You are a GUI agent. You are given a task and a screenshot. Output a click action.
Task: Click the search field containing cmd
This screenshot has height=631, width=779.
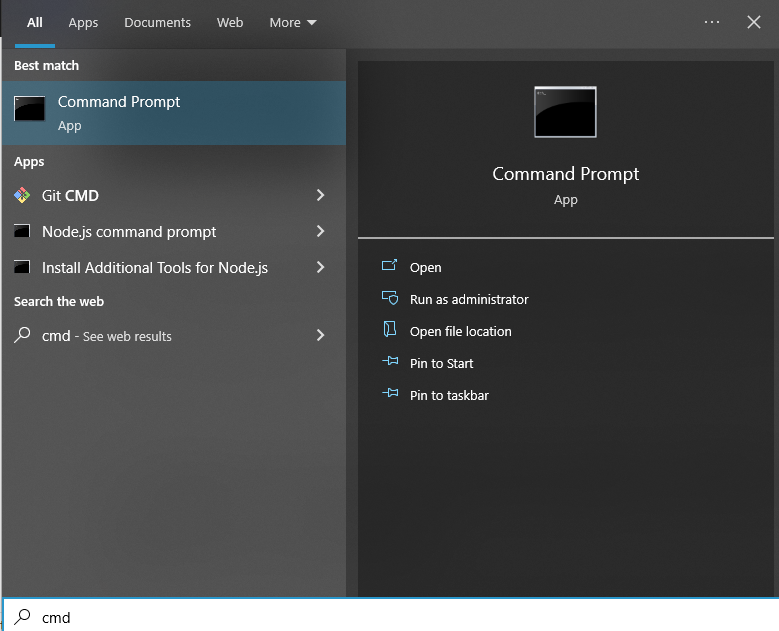click(x=390, y=616)
